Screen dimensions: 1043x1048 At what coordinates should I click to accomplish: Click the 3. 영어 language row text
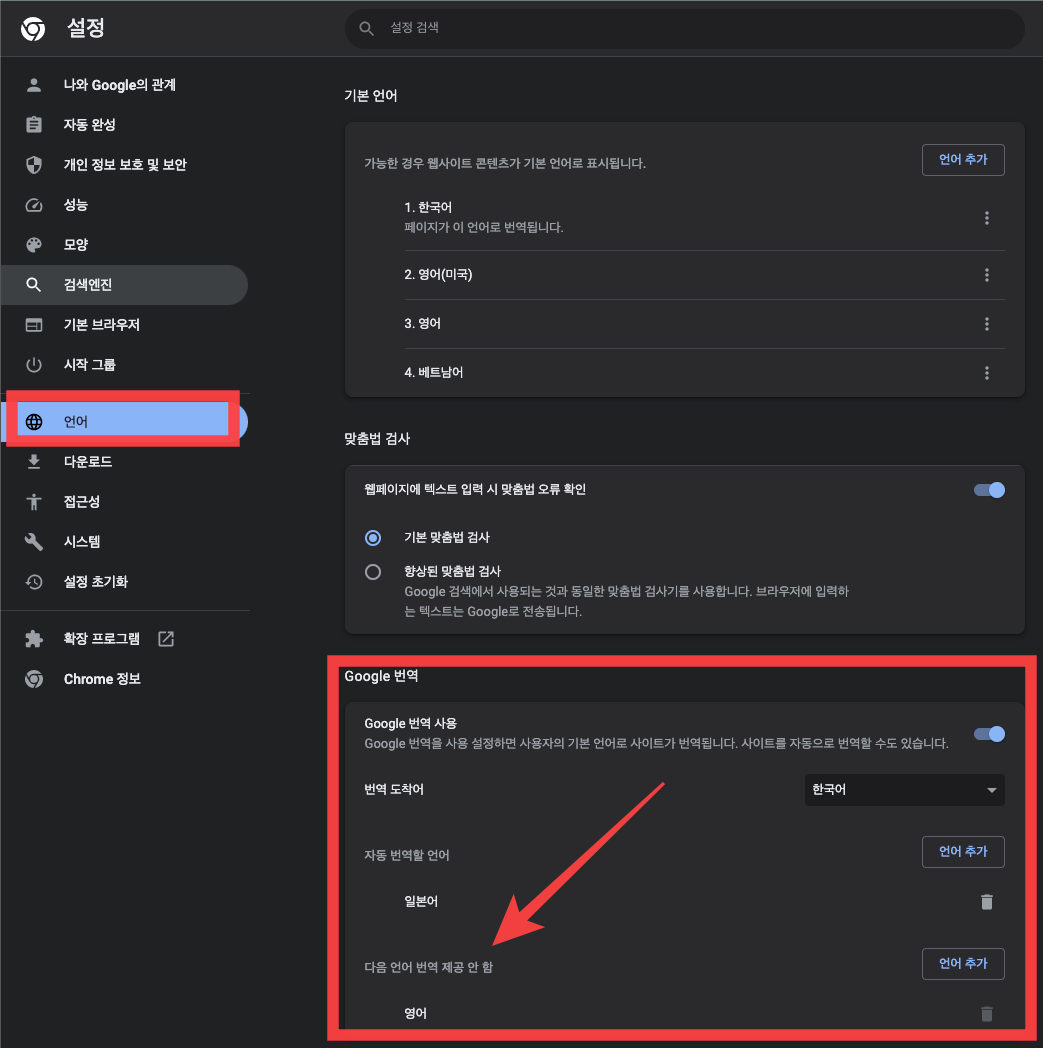coord(422,324)
